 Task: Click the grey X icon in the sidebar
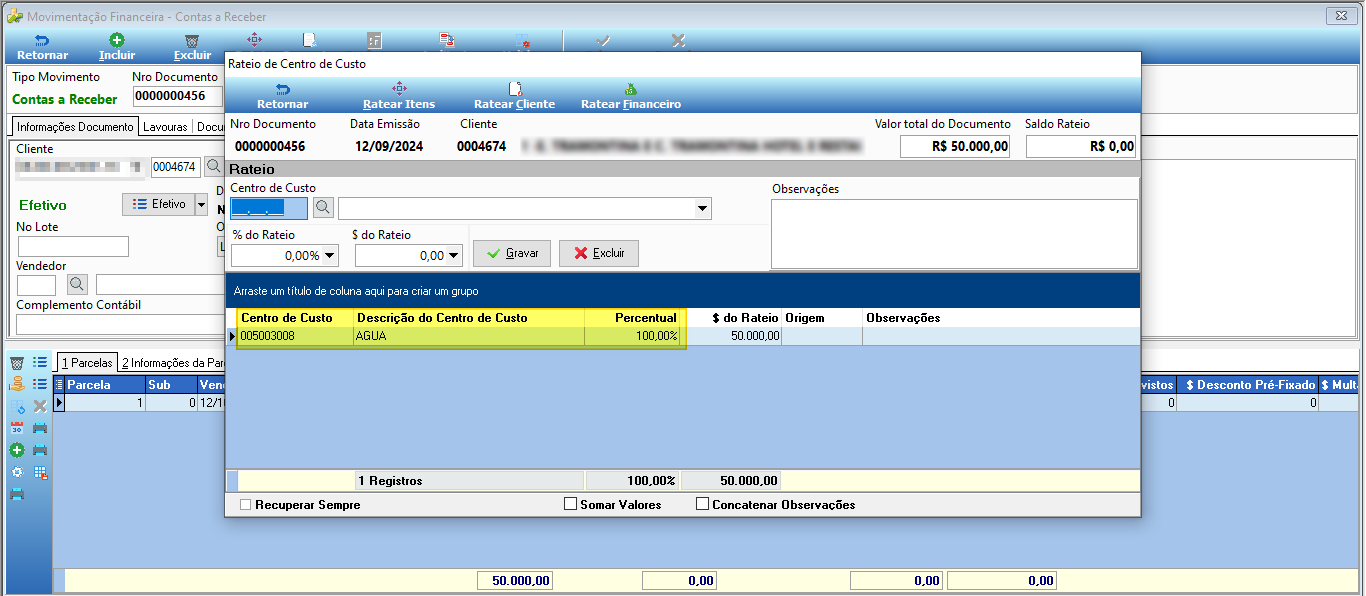click(x=40, y=406)
